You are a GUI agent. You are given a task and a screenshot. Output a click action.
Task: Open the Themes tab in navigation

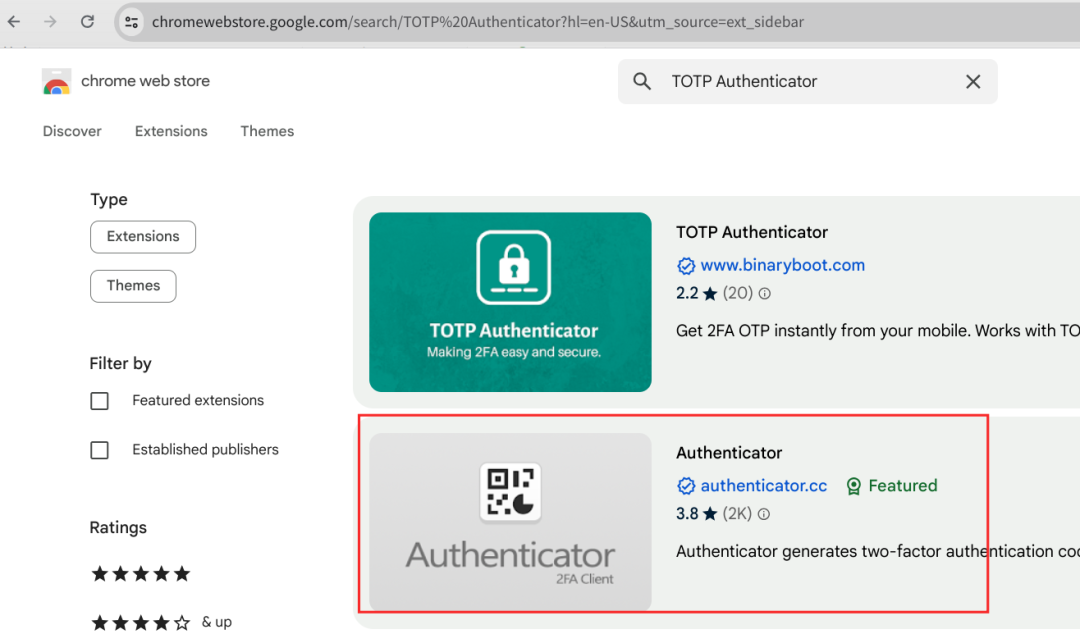267,131
